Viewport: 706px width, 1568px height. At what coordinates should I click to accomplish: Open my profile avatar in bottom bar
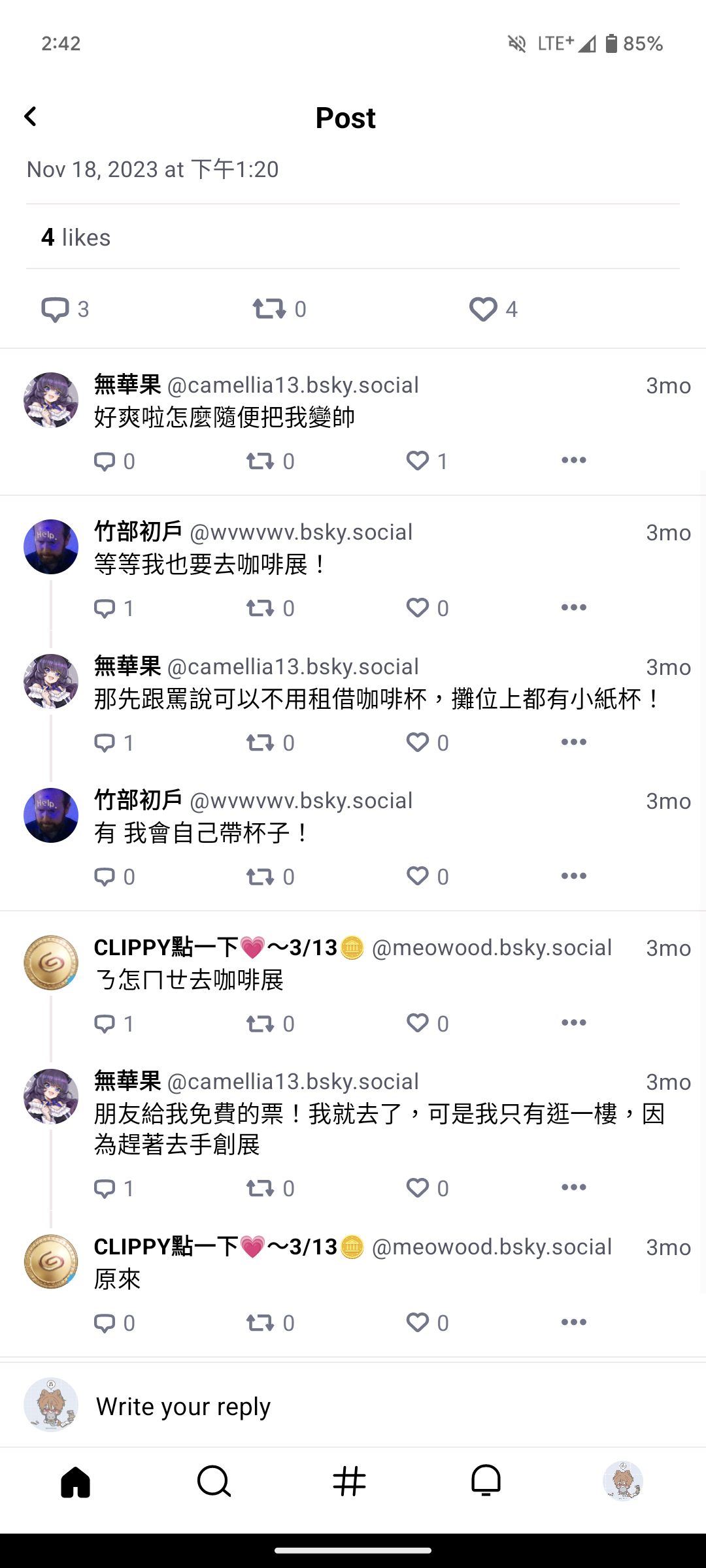point(623,1481)
